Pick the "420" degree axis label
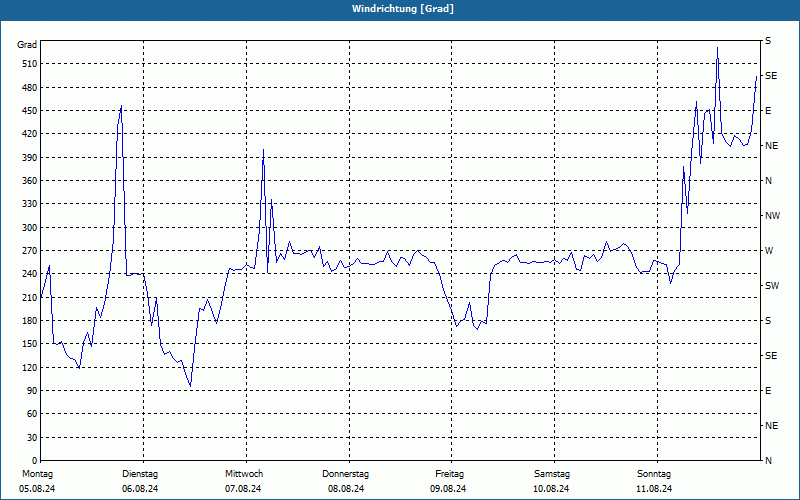 click(29, 134)
